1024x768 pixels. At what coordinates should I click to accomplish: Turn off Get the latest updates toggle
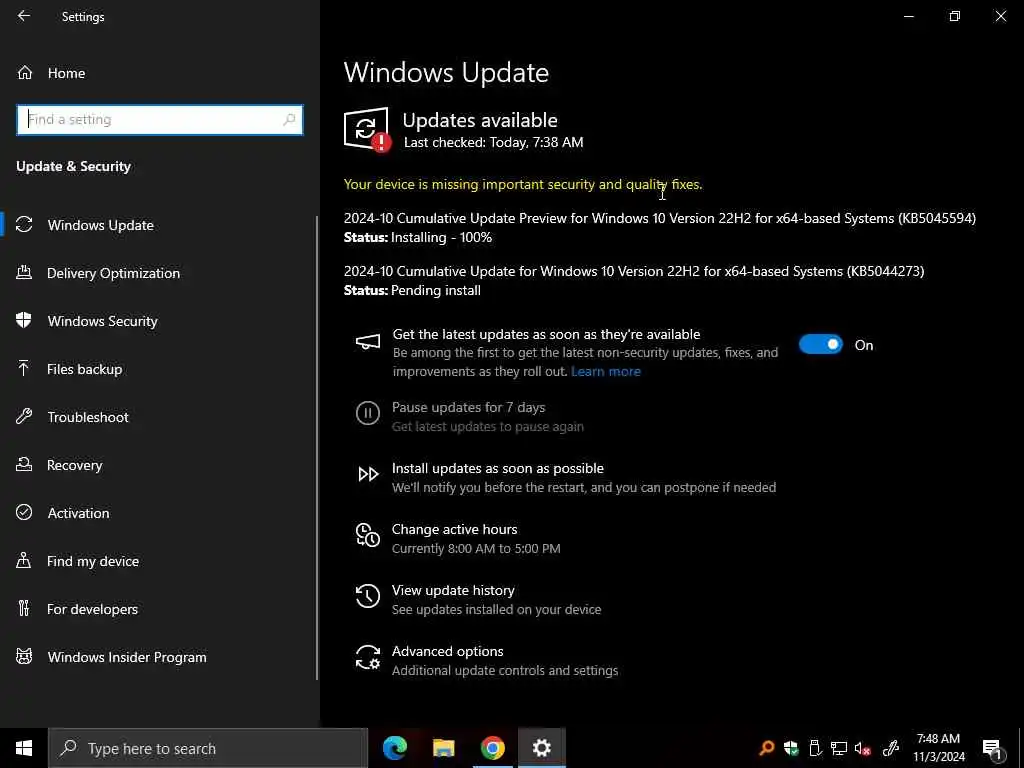click(x=821, y=344)
